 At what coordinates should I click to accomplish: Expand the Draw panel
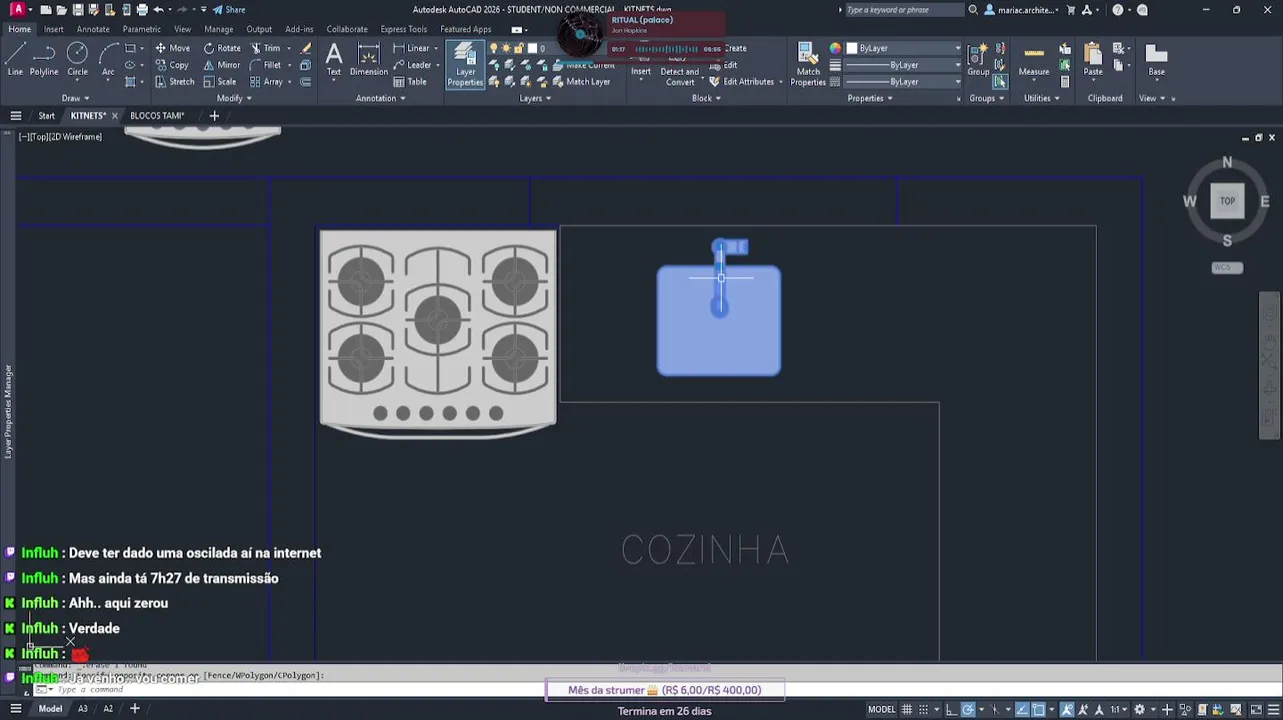click(x=75, y=98)
